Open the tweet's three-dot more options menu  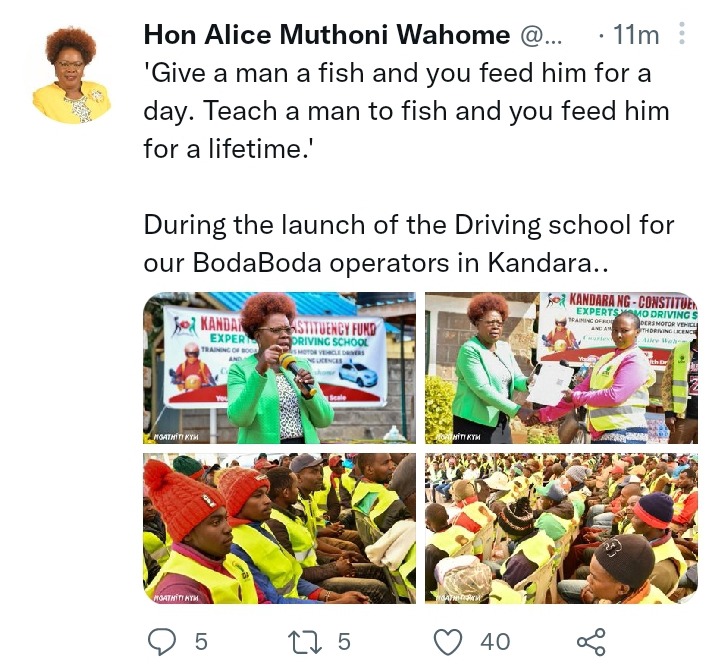click(682, 34)
